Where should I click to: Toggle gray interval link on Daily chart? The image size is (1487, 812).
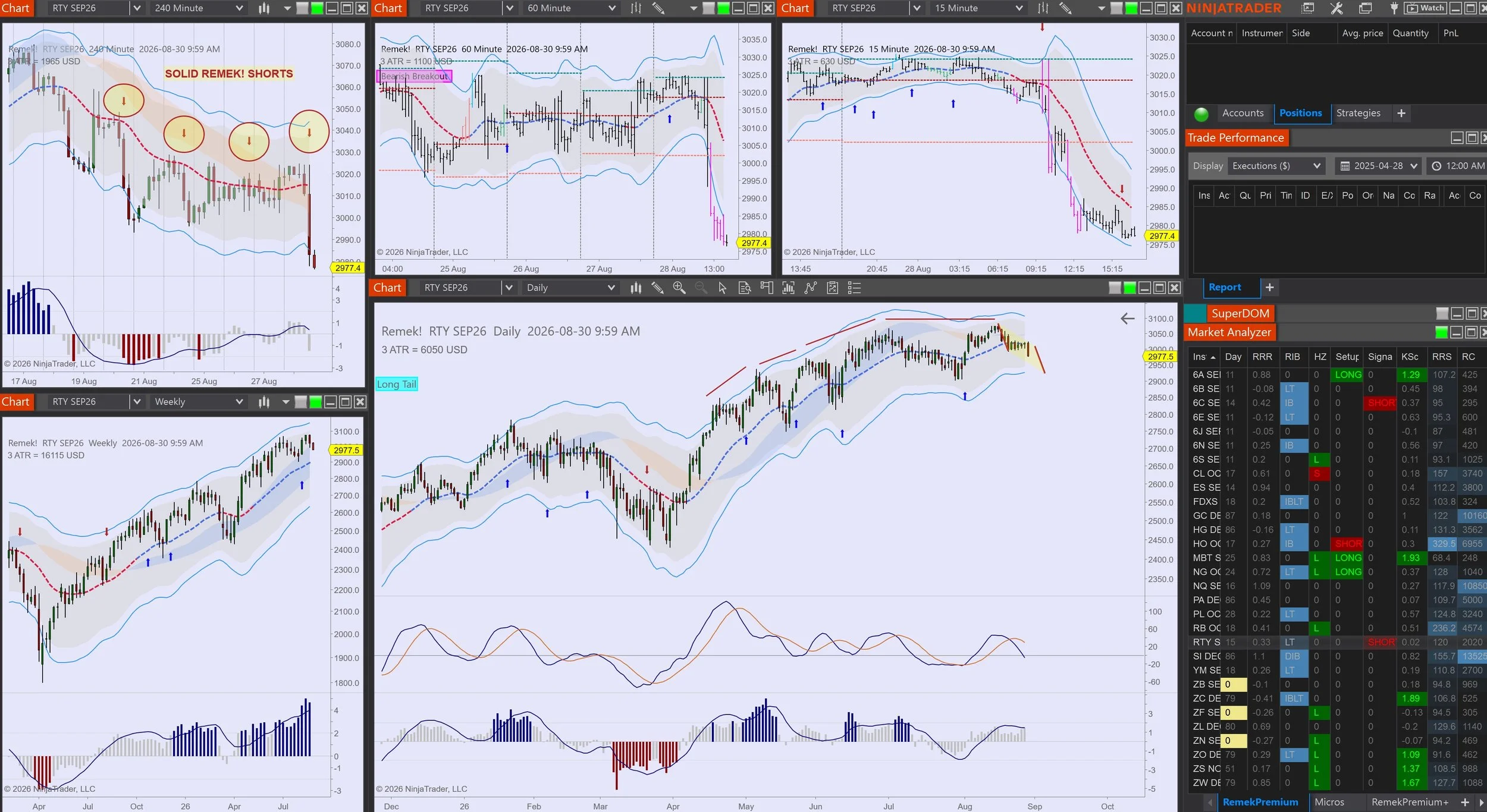coord(1115,288)
